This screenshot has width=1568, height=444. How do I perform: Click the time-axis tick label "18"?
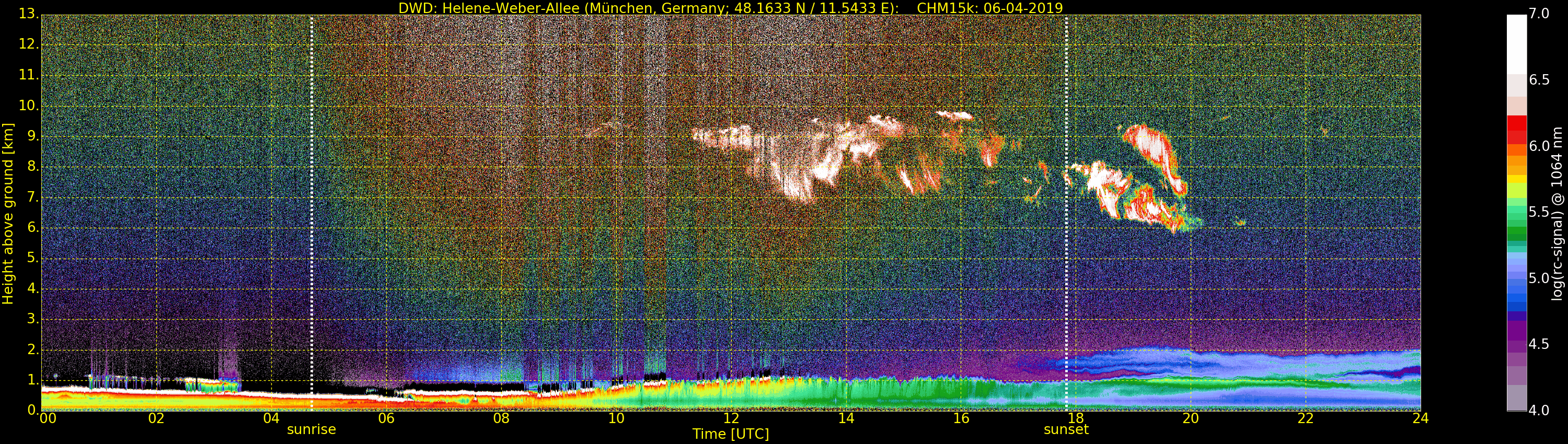(1076, 418)
